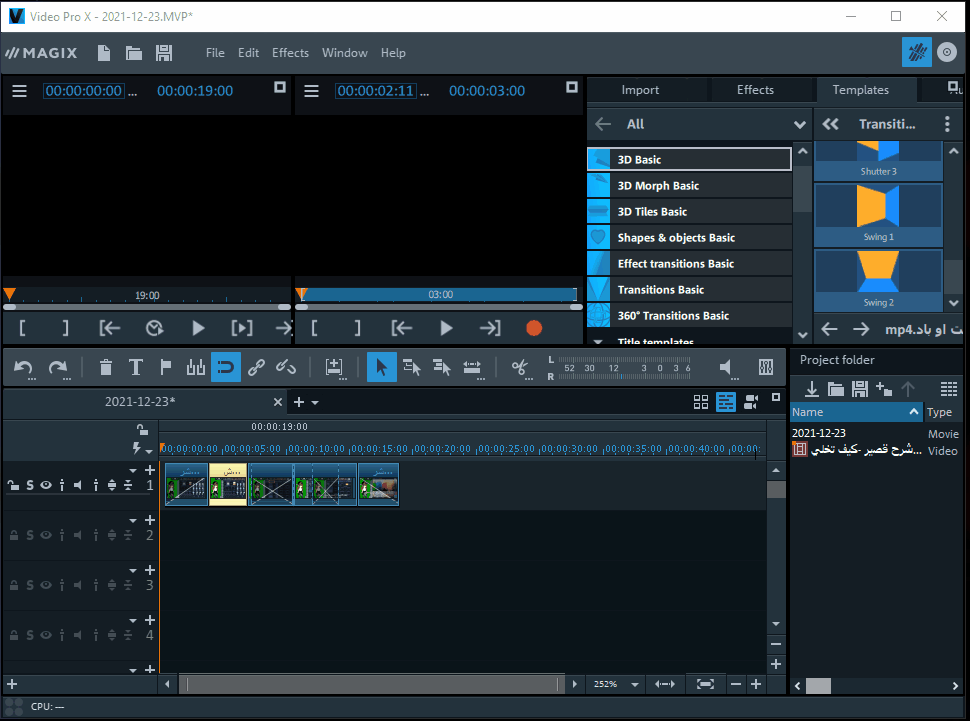Screen dimensions: 970x721
Task: Hide track 1 video with the eye icon
Action: (46, 485)
